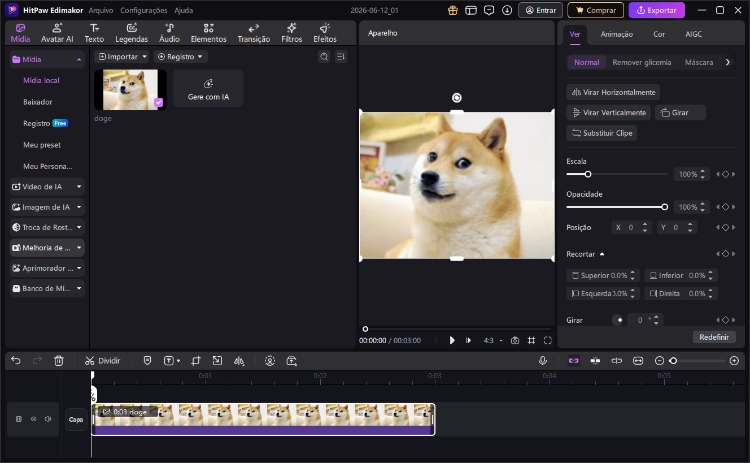
Task: Open the crop tool in timeline toolbar
Action: pyautogui.click(x=196, y=361)
